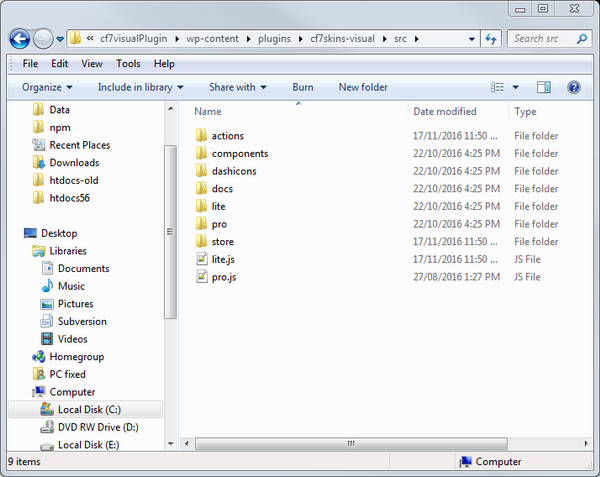Select the lite.js file icon

[x=201, y=259]
